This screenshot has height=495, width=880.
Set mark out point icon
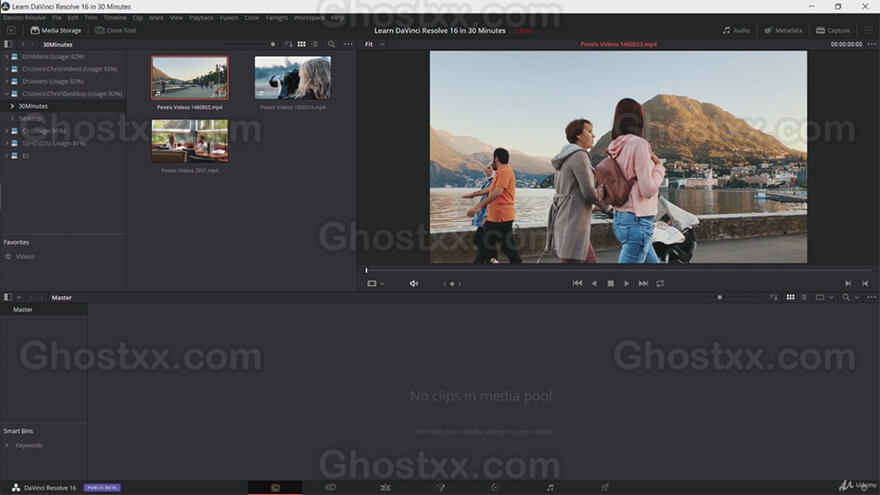(x=865, y=284)
